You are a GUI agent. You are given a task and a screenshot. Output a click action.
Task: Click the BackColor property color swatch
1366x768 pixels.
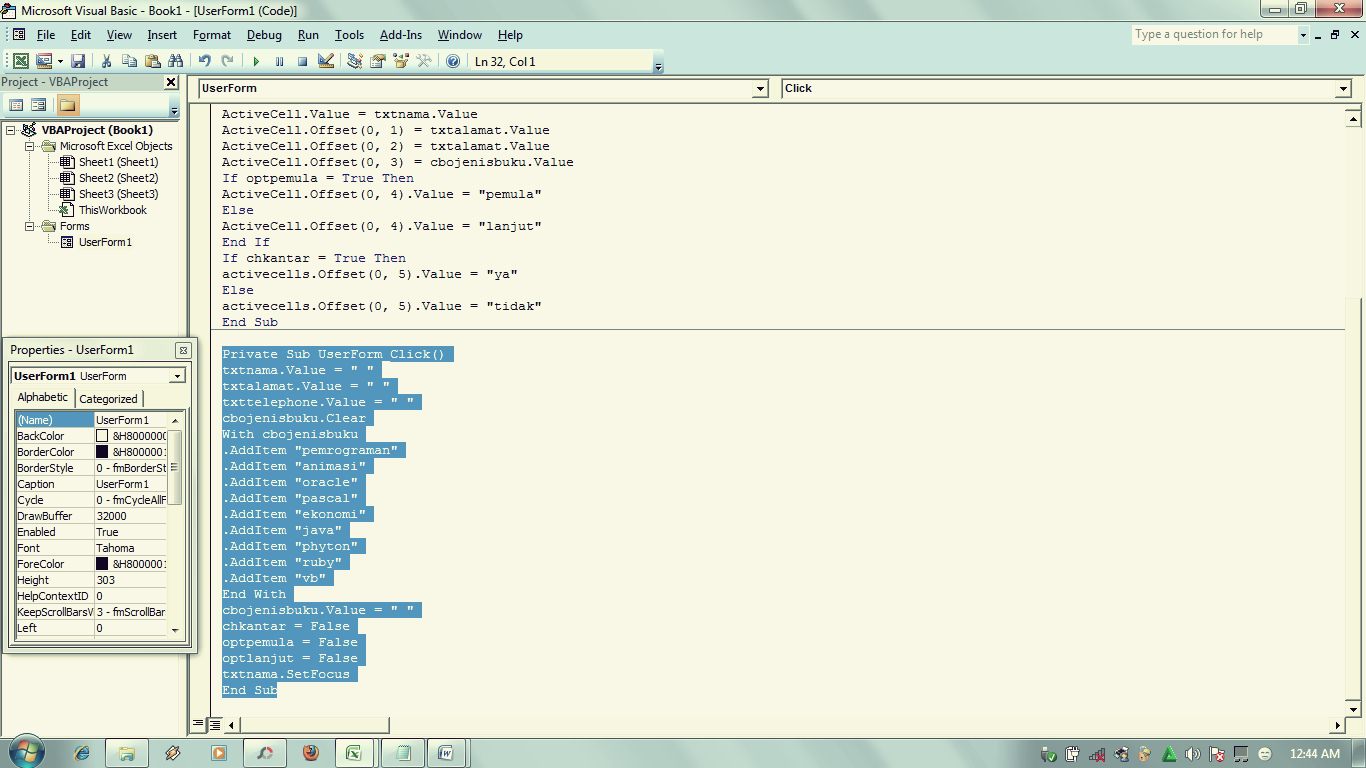click(x=102, y=436)
